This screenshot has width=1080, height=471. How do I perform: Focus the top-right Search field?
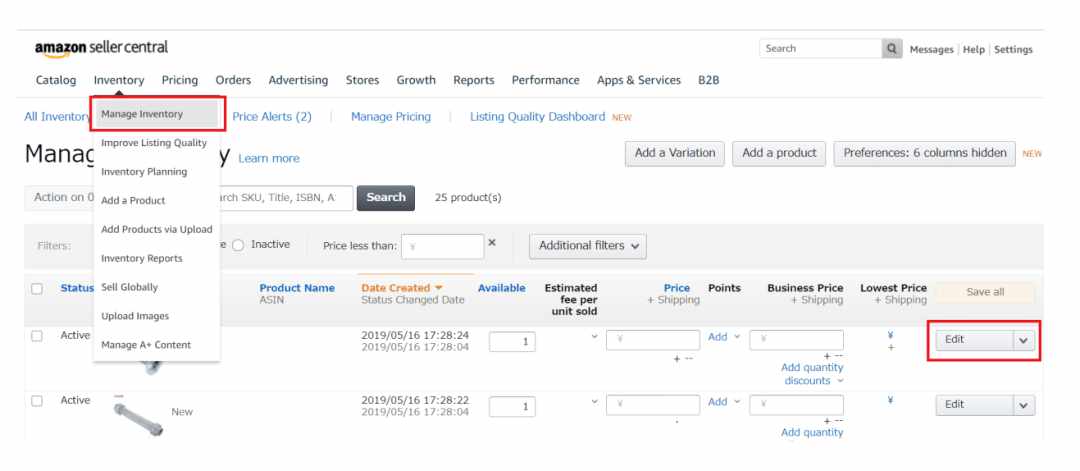pyautogui.click(x=821, y=49)
